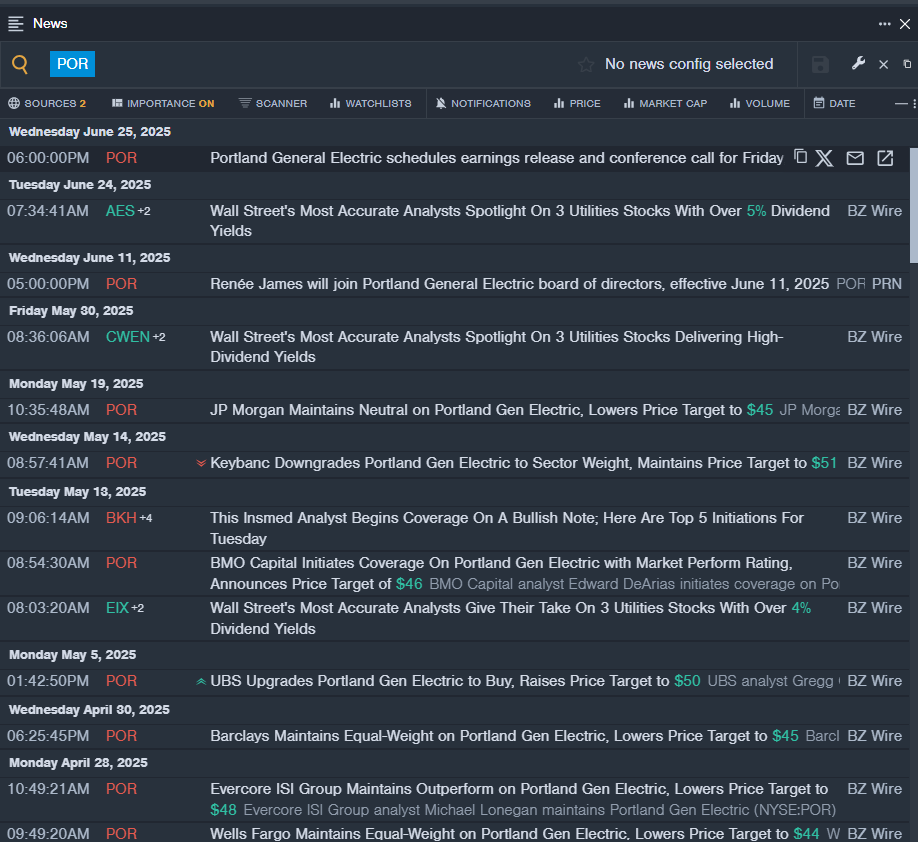Open the Renée James board of directors headline

519,284
